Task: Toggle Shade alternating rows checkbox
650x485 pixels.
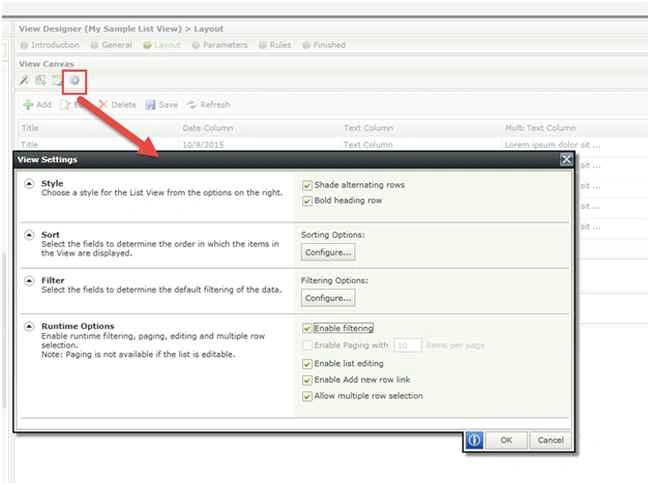Action: point(307,185)
